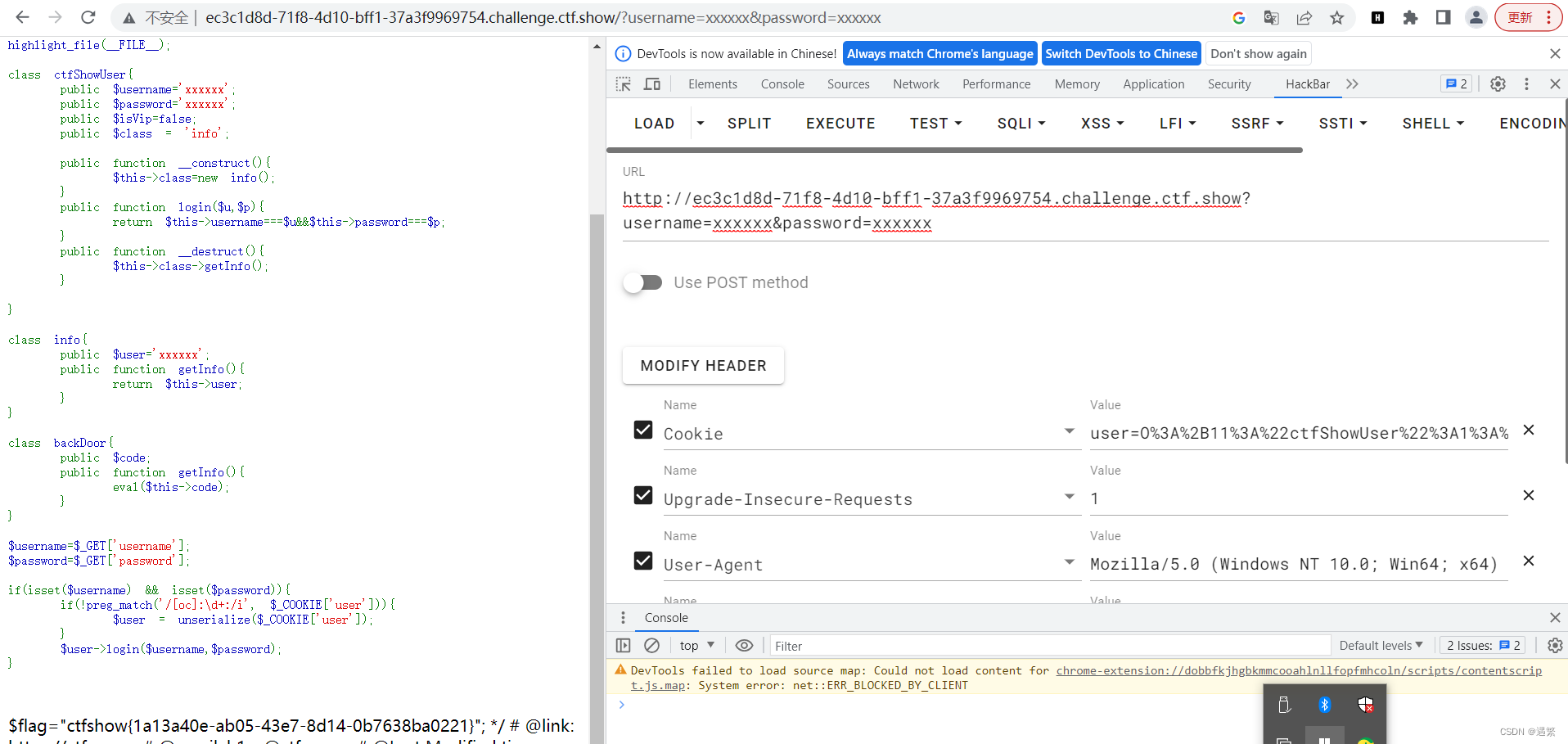Show more DevTools tabs chevron
This screenshot has width=1568, height=744.
(x=1352, y=83)
